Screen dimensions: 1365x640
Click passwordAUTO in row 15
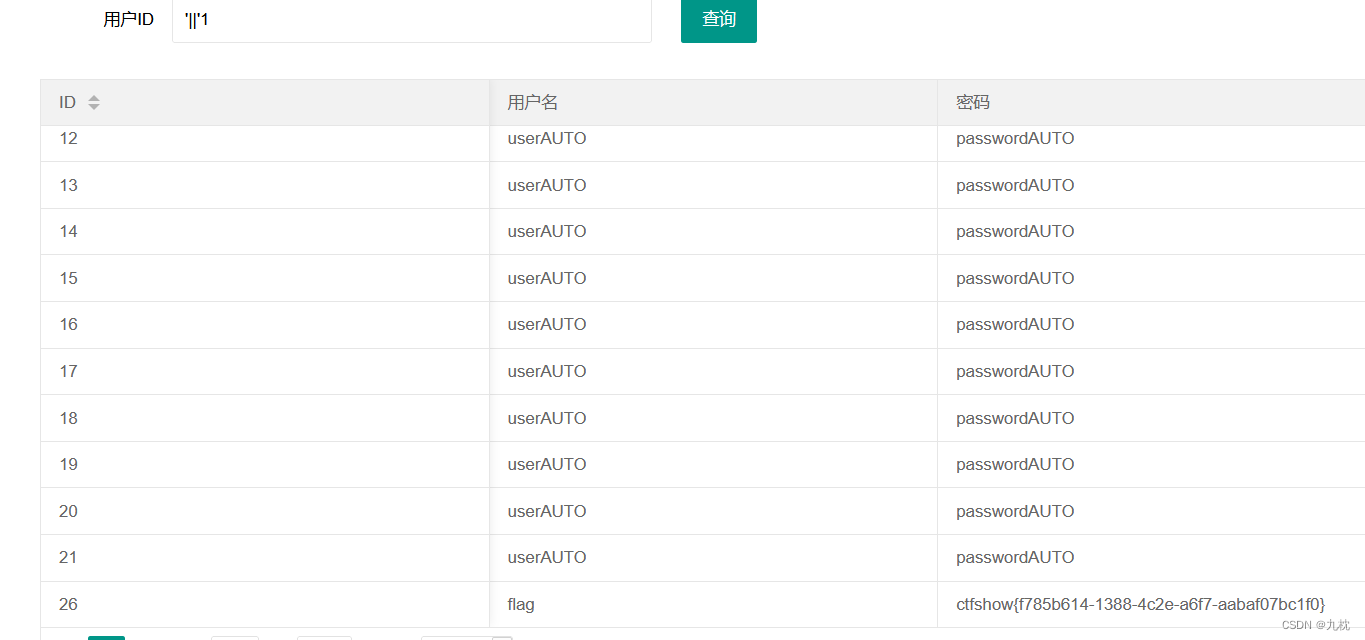pyautogui.click(x=1015, y=278)
